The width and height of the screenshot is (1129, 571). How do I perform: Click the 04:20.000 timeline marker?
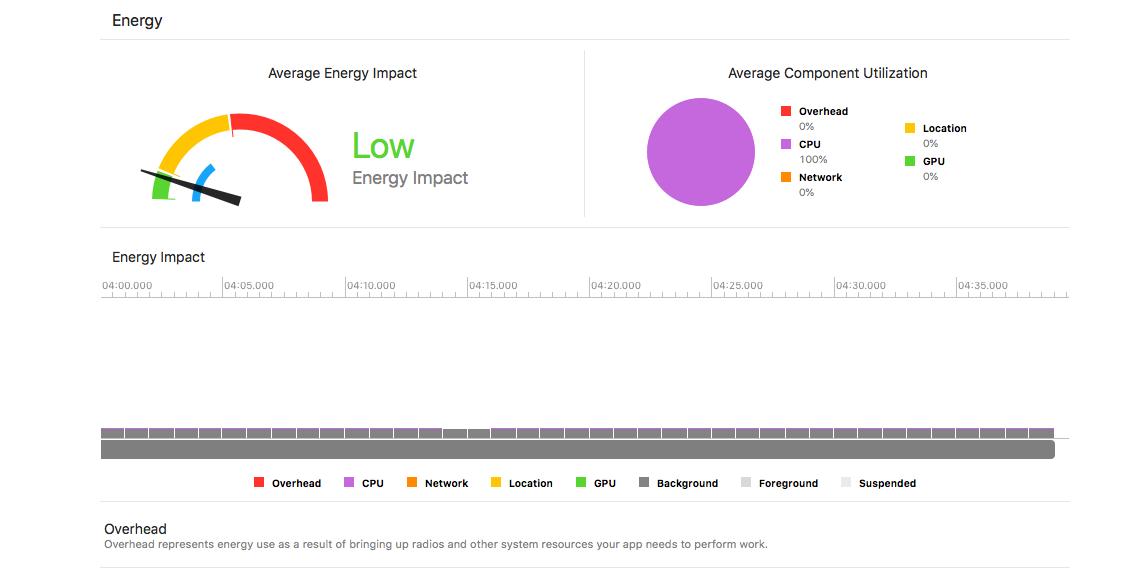(616, 285)
